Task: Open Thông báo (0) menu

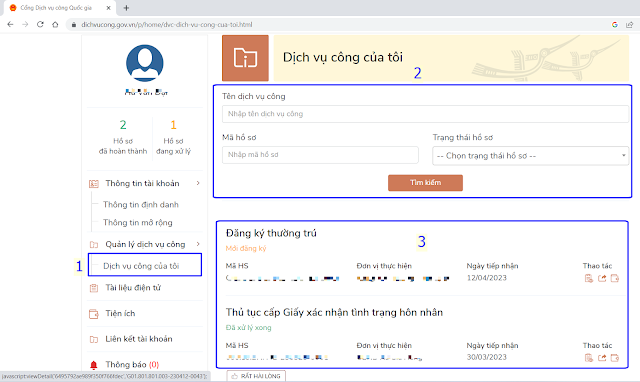Action: (132, 364)
